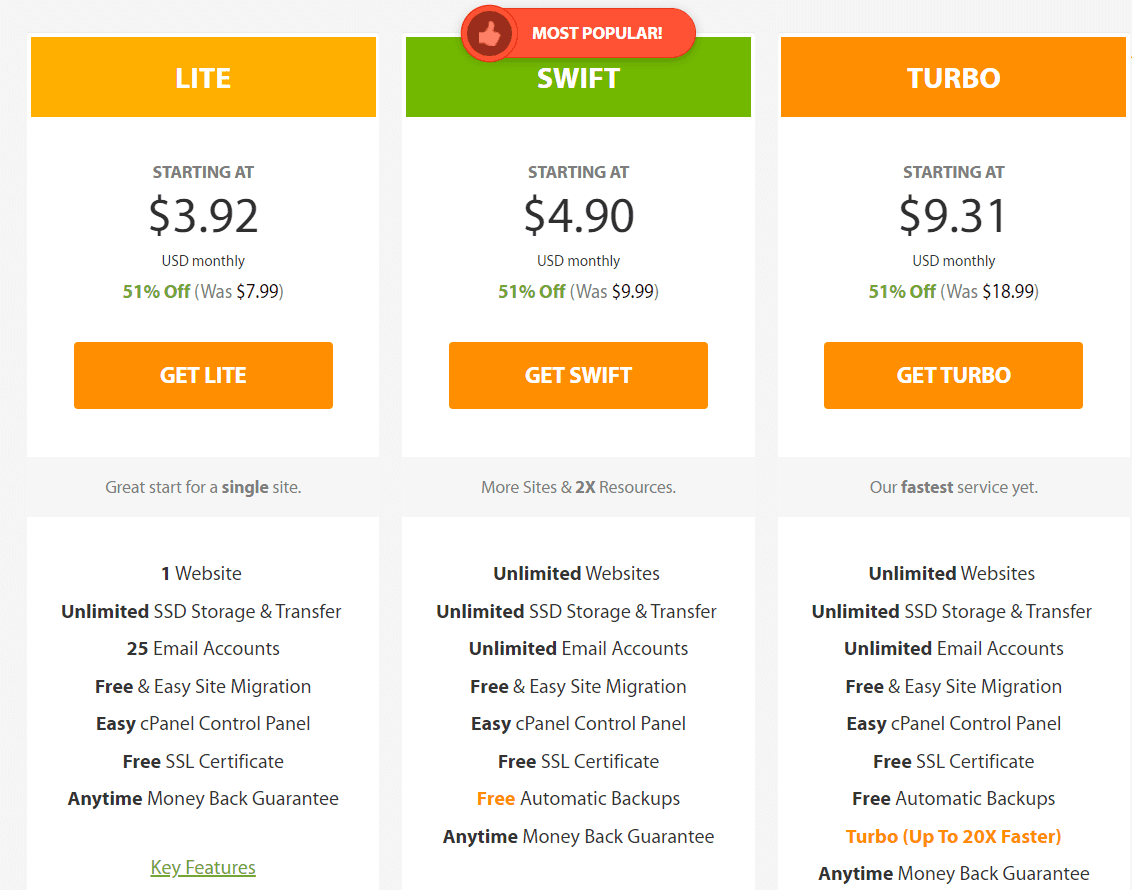Click the $4.90 Swift price
The width and height of the screenshot is (1132, 890).
click(x=578, y=215)
